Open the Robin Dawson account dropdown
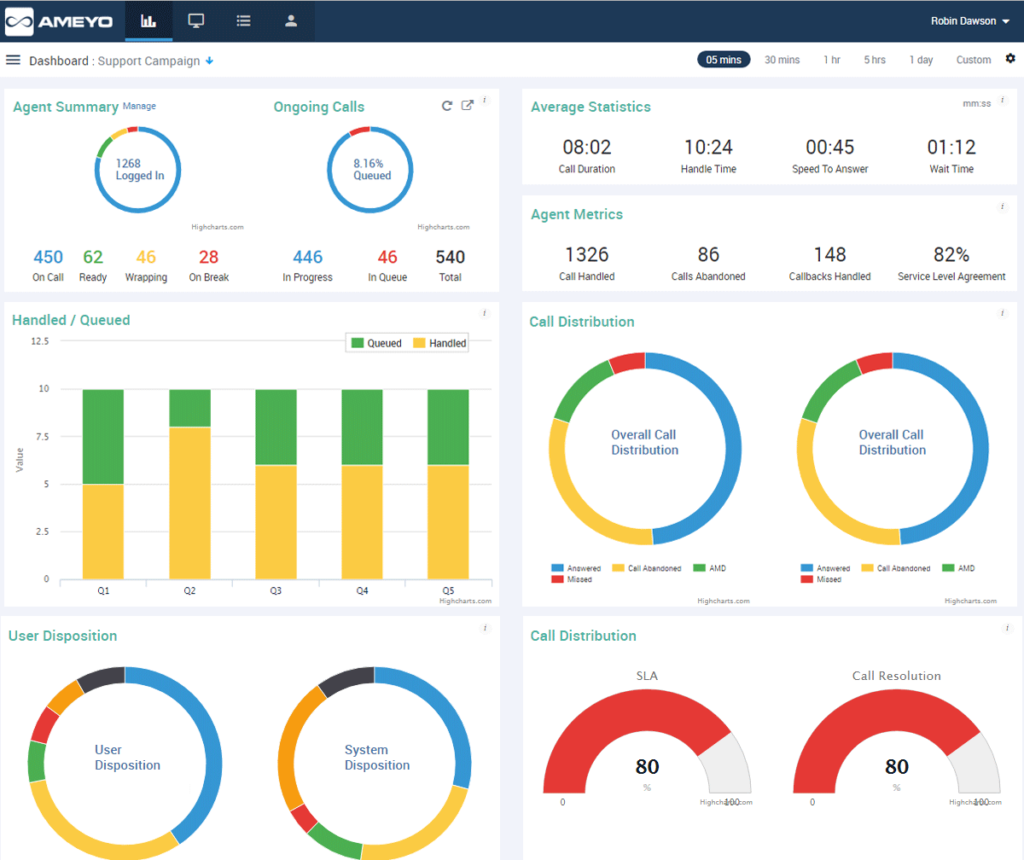The image size is (1024, 860). (x=967, y=19)
